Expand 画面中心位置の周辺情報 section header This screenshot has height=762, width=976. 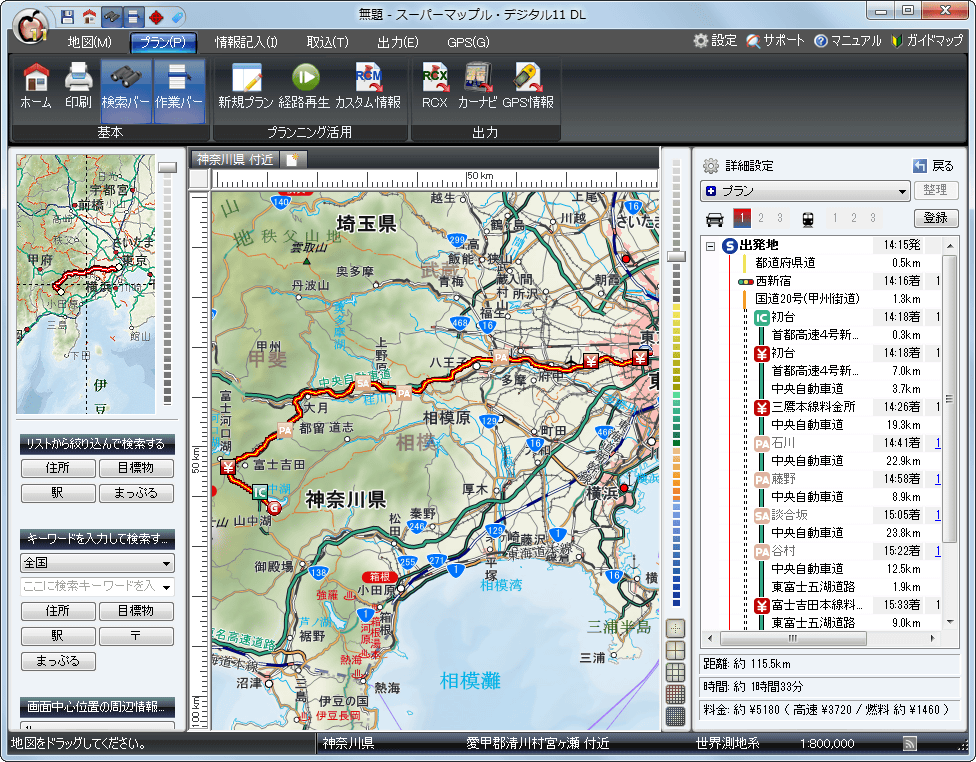click(97, 707)
